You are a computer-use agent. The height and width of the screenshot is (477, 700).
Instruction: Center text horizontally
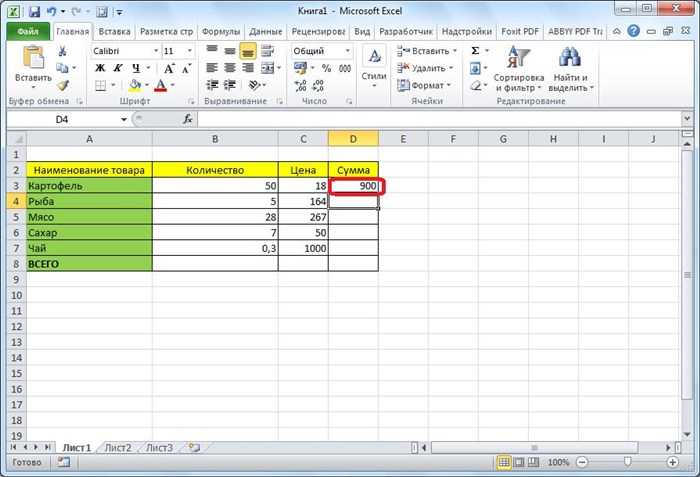(230, 68)
